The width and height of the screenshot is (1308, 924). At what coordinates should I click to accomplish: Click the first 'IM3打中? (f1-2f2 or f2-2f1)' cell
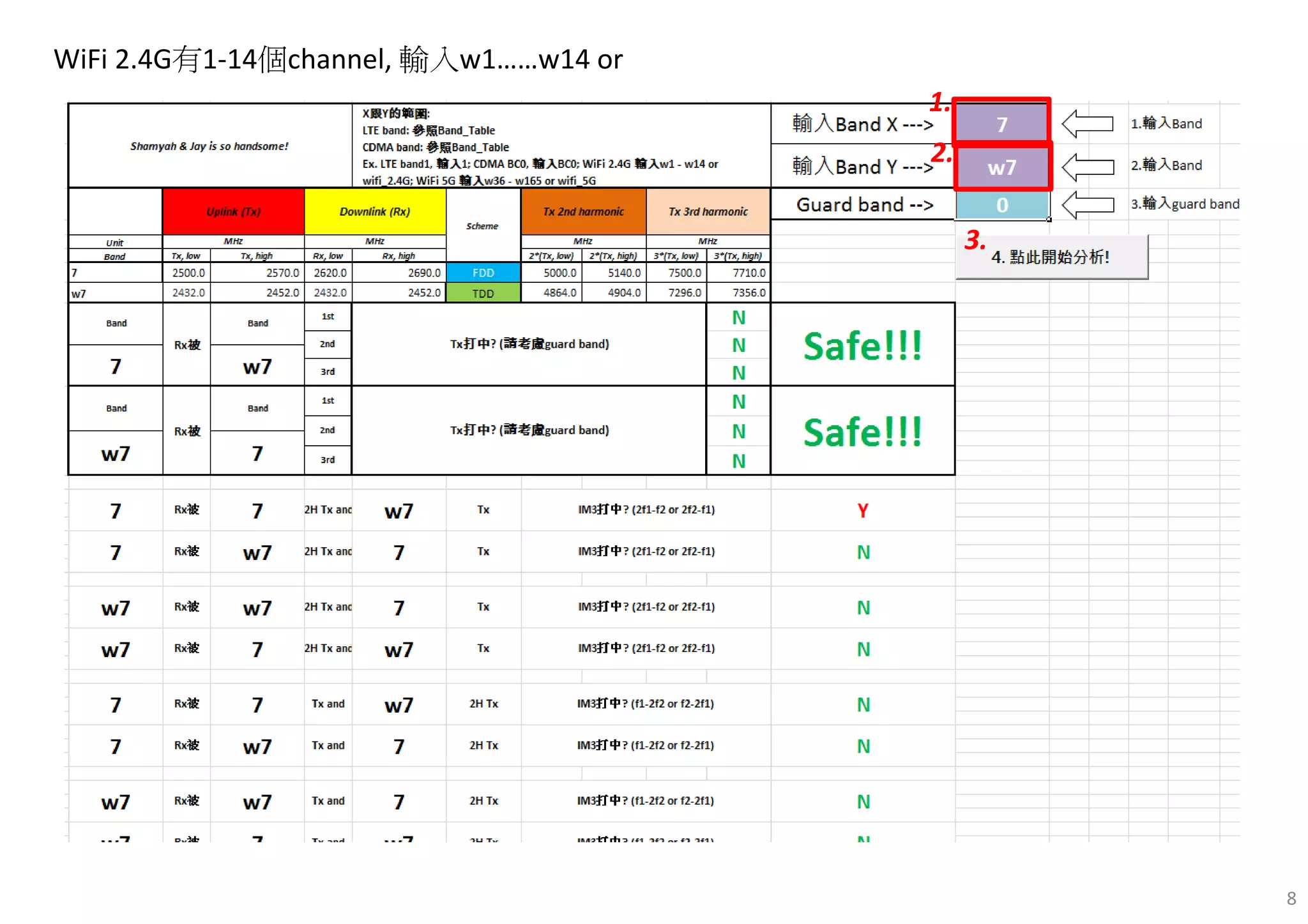[x=646, y=704]
